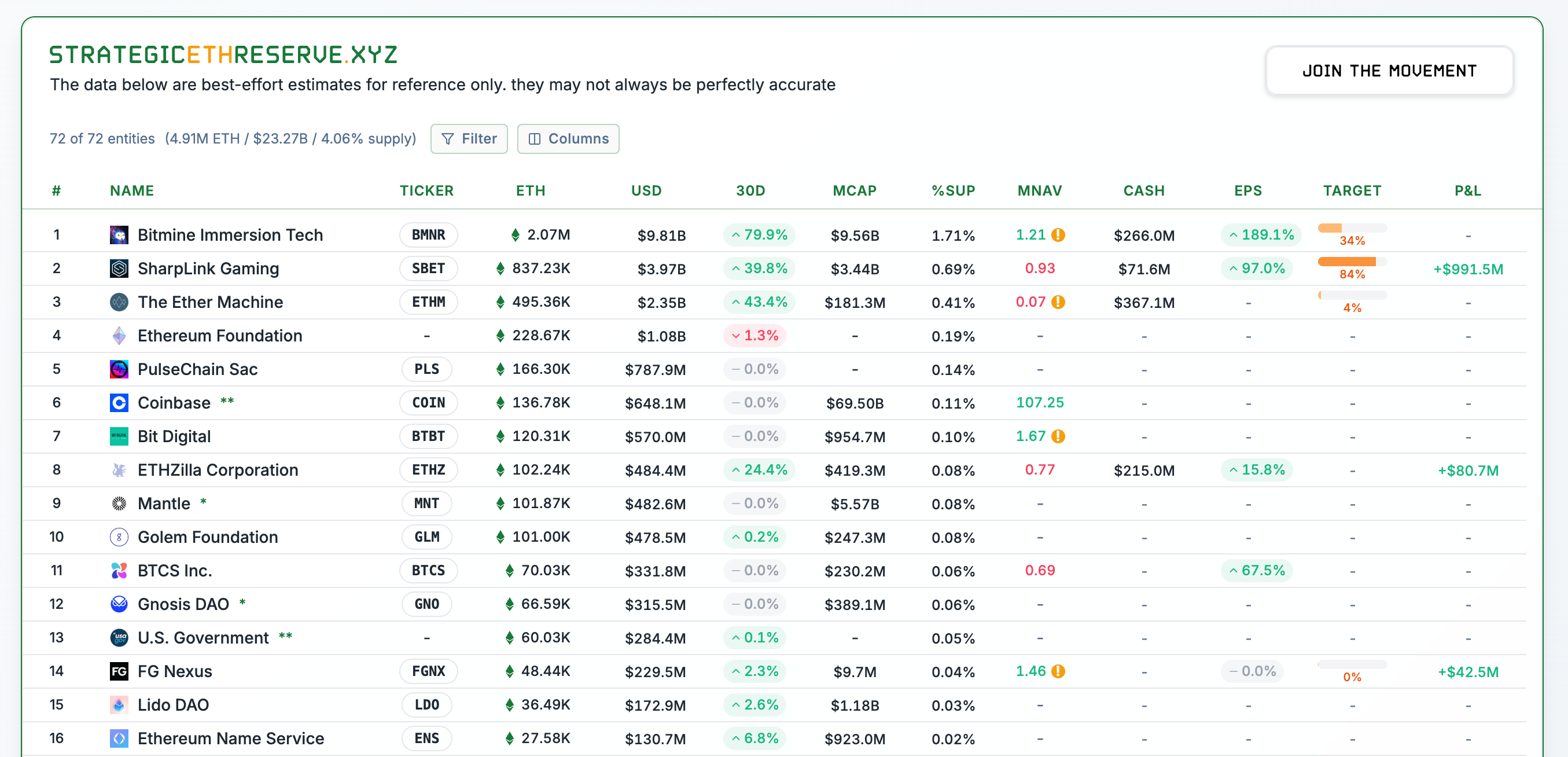1568x757 pixels.
Task: Click the warning icon next to Bit Digital MNAV
Action: (1058, 436)
